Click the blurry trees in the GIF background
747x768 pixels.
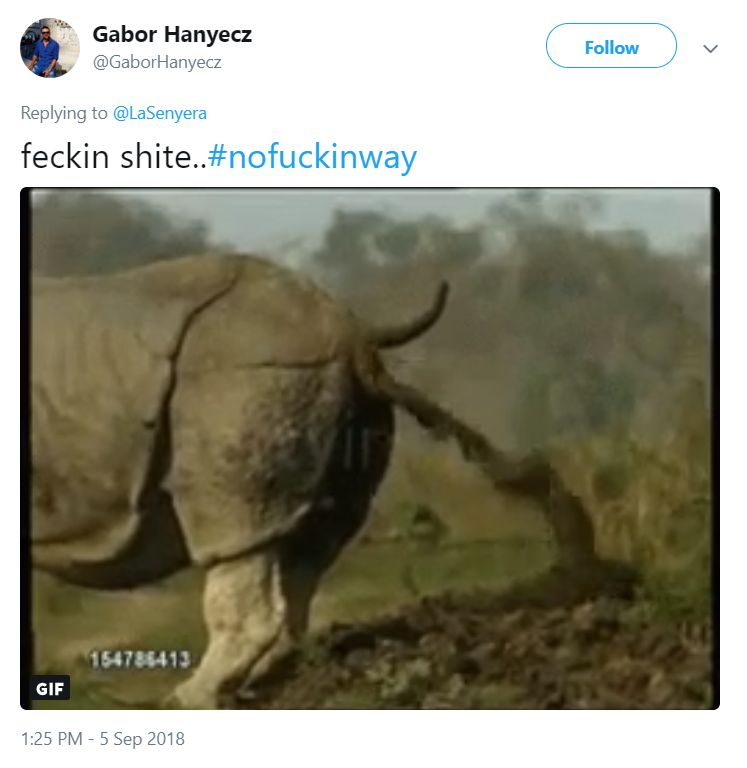point(560,300)
